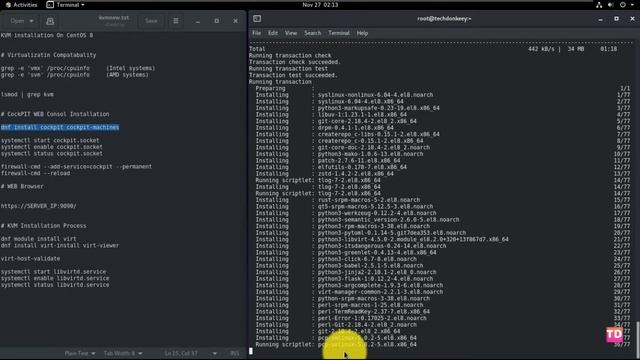Click the 'lsmod | grep kvm' line
The height and width of the screenshot is (360, 640).
(27, 94)
